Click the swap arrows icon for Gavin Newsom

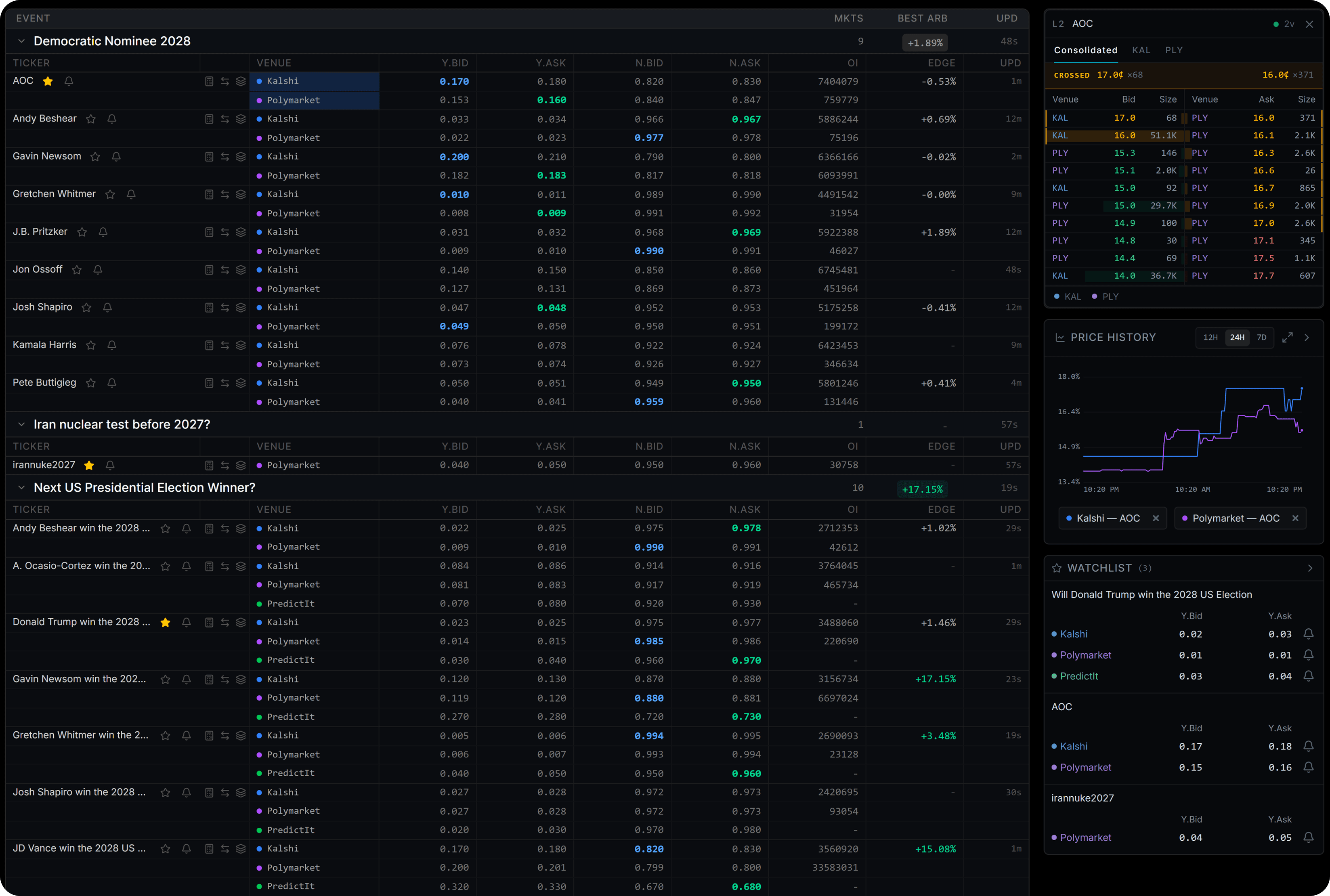pos(225,157)
